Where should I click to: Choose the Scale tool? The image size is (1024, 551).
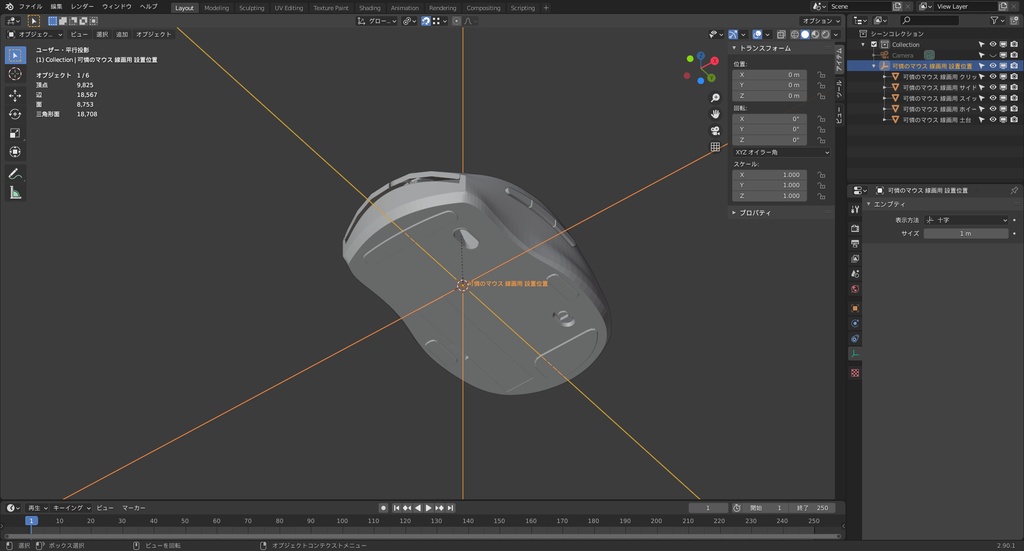click(15, 133)
